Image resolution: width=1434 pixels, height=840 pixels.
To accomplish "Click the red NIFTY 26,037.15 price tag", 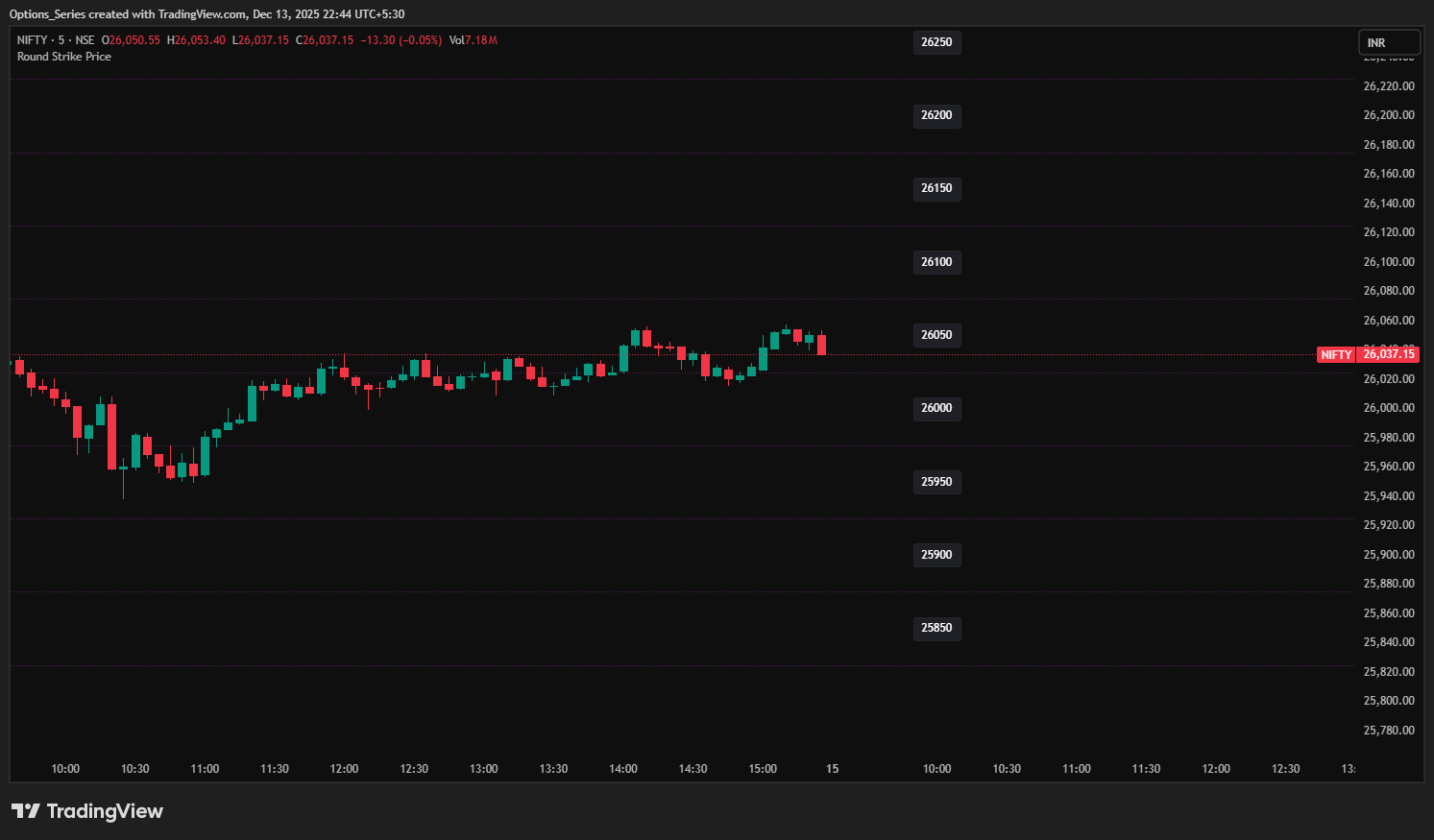I will click(1368, 354).
